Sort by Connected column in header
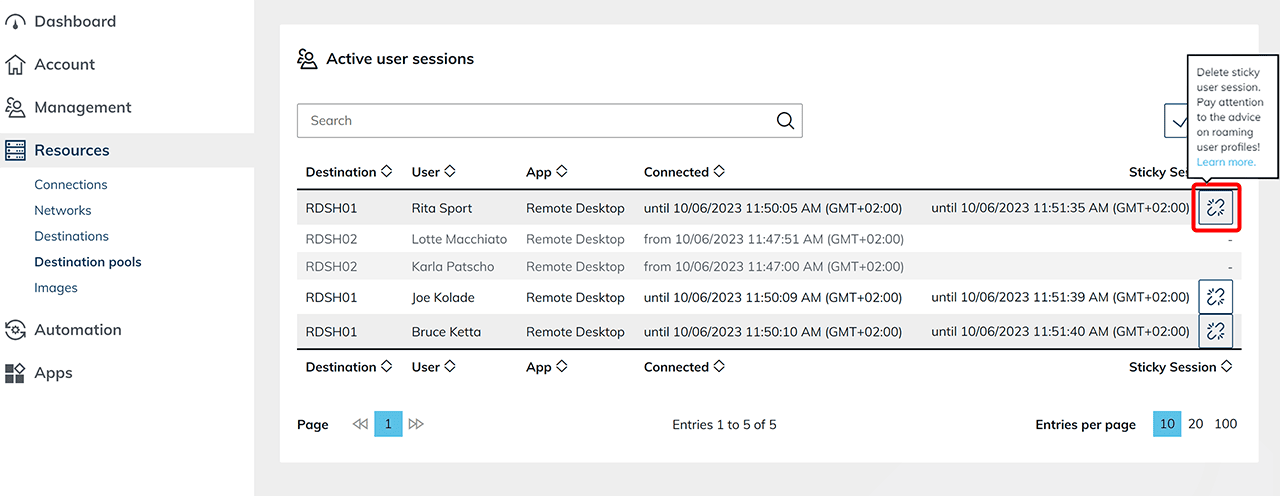Viewport: 1280px width, 496px height. click(719, 172)
